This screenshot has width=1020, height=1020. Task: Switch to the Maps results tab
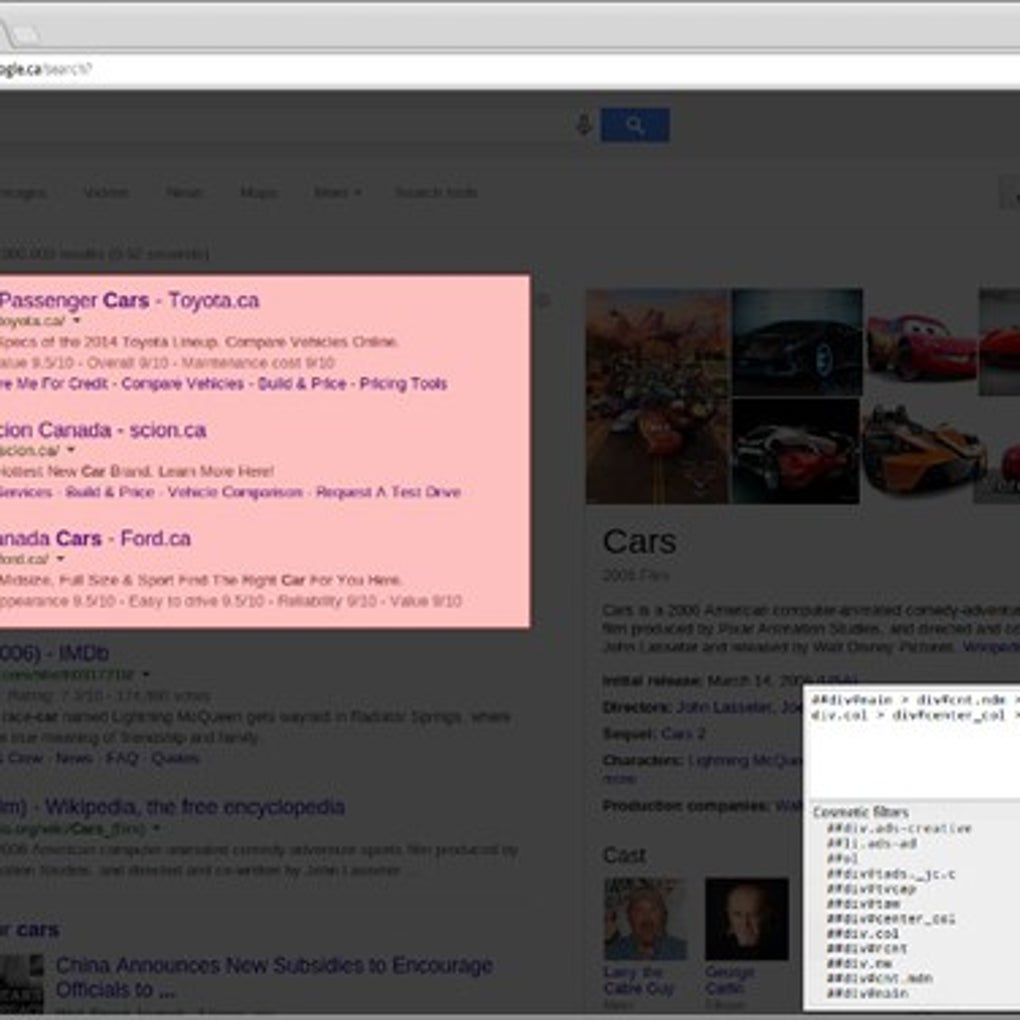pos(259,193)
